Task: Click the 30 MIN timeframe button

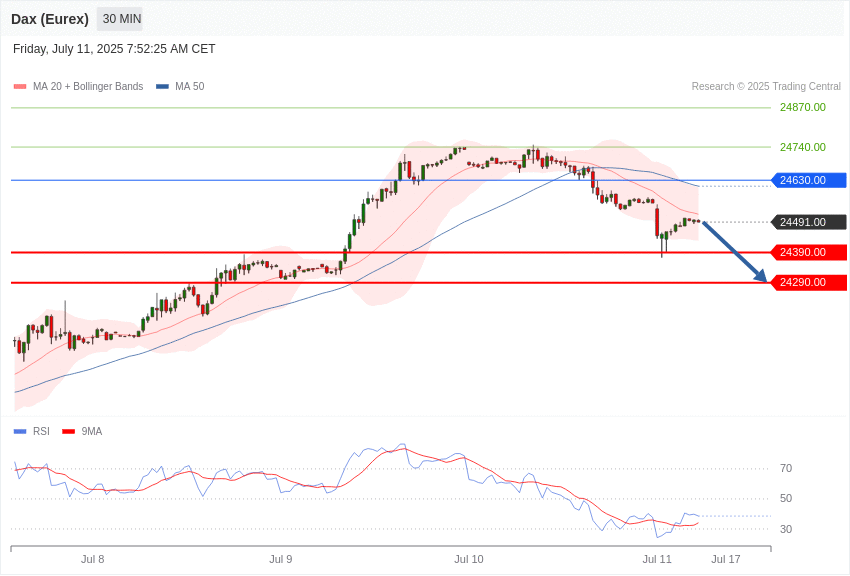Action: point(121,19)
